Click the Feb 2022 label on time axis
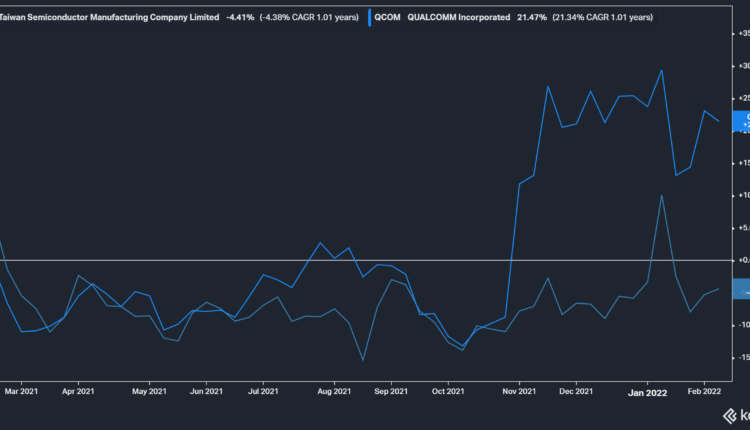Screen dimensions: 750x430 click(x=705, y=392)
